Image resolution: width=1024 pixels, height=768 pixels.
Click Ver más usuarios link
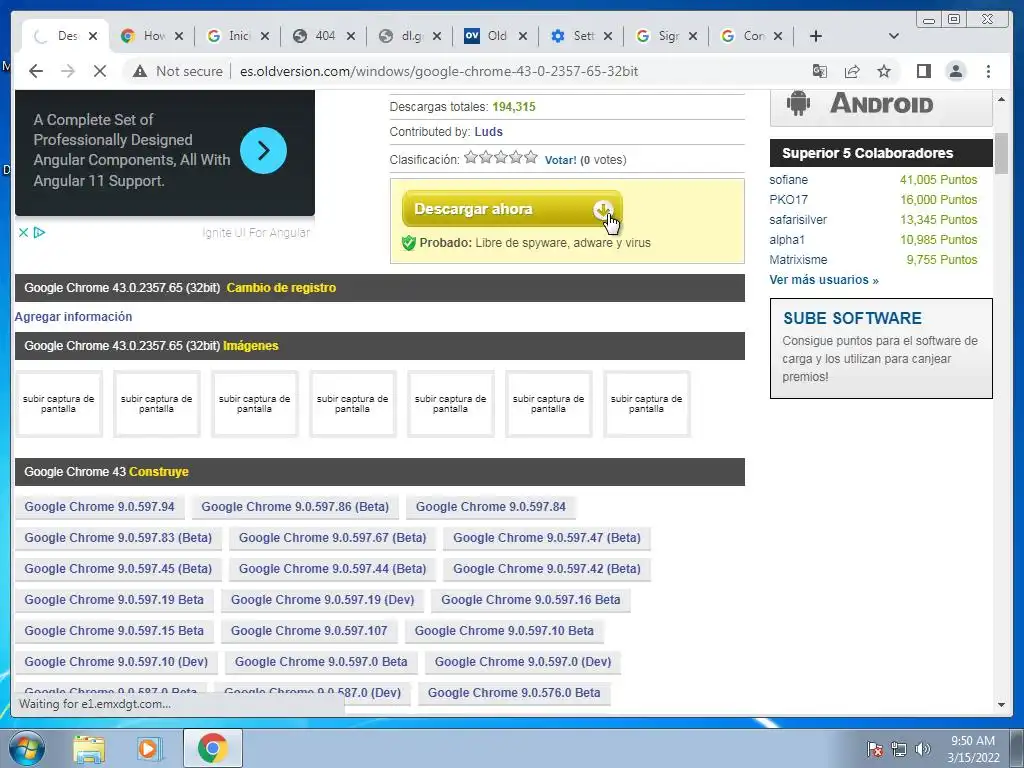[824, 280]
